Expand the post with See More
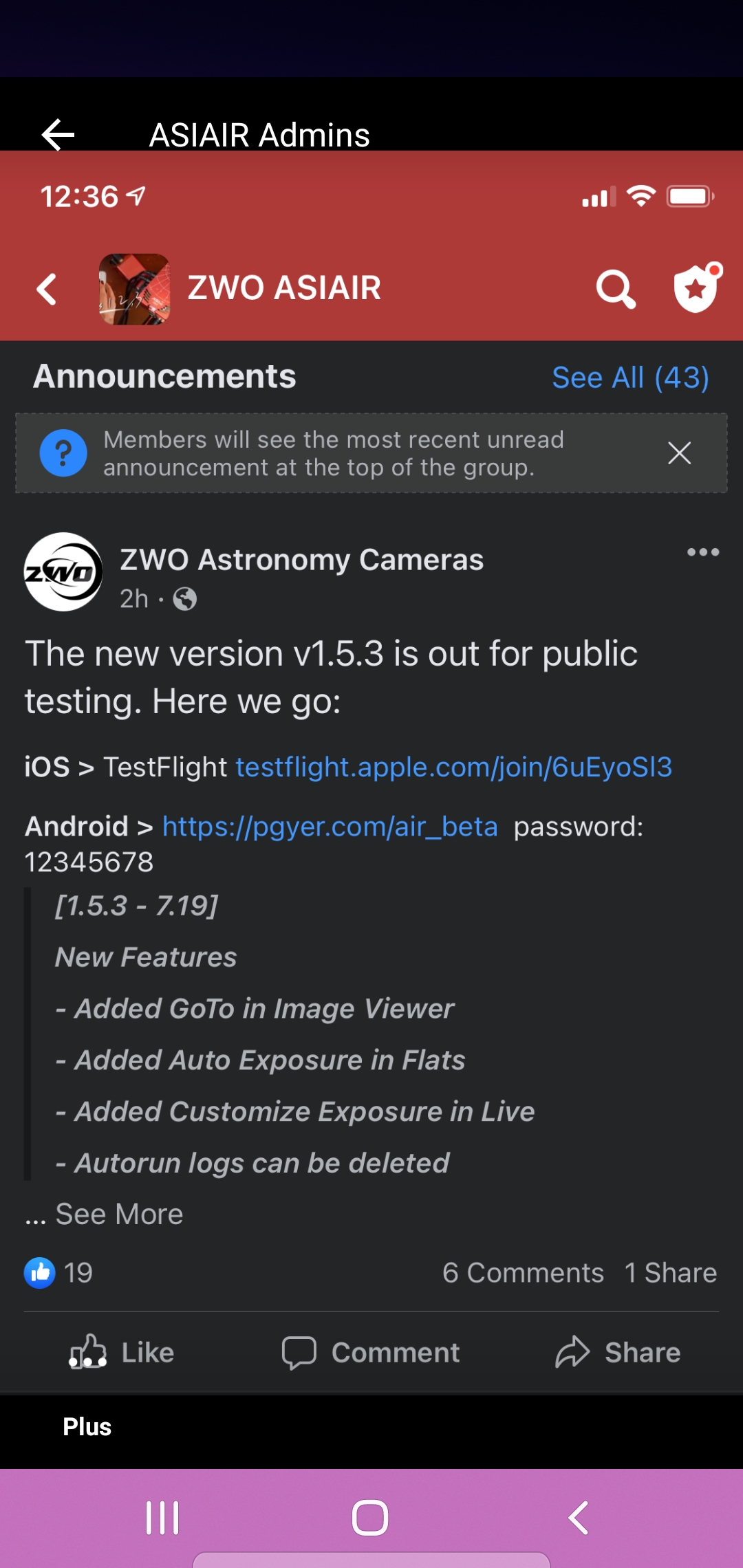Screen dimensions: 743x1568 coord(118,1214)
